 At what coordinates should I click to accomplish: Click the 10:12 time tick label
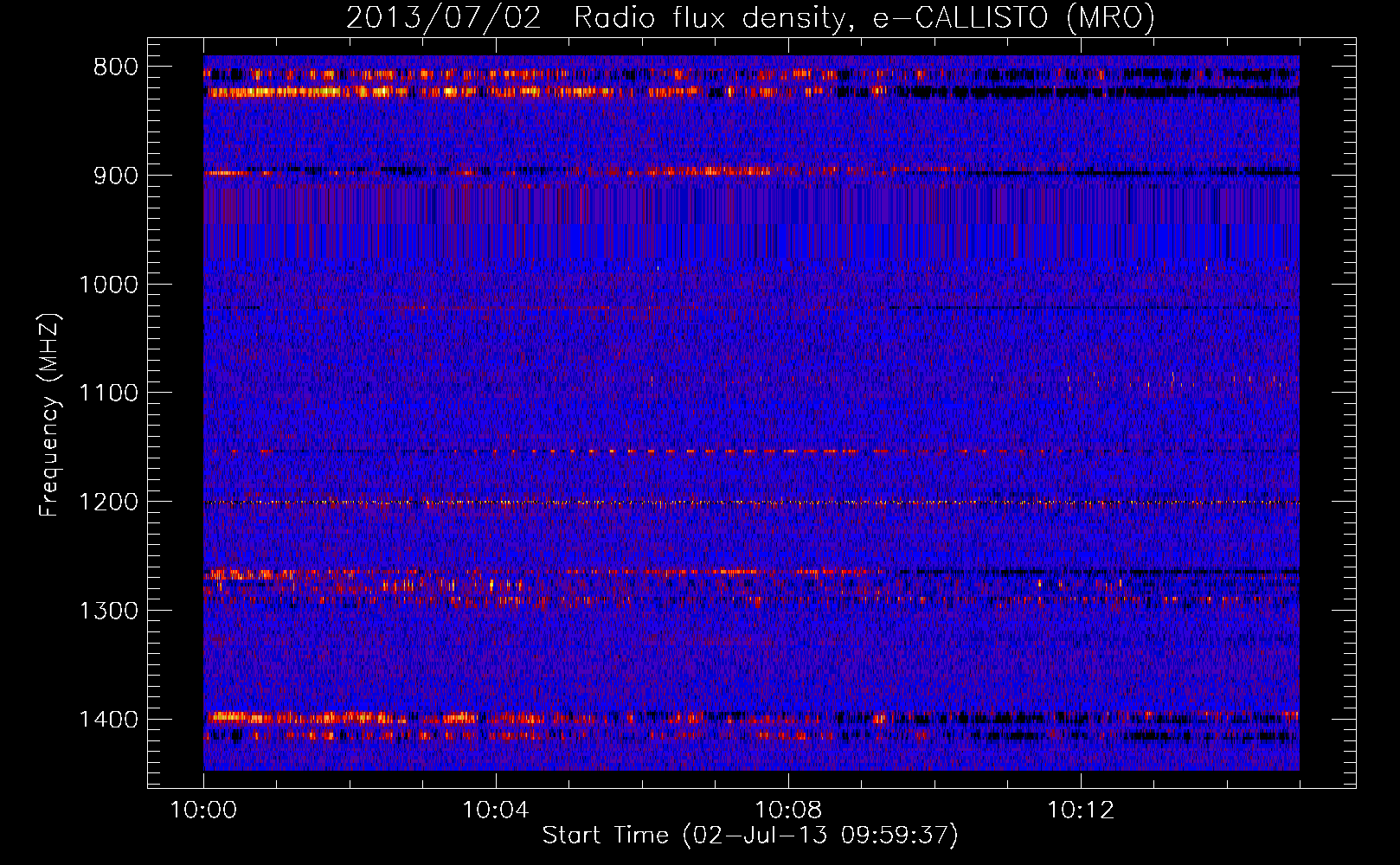1081,811
